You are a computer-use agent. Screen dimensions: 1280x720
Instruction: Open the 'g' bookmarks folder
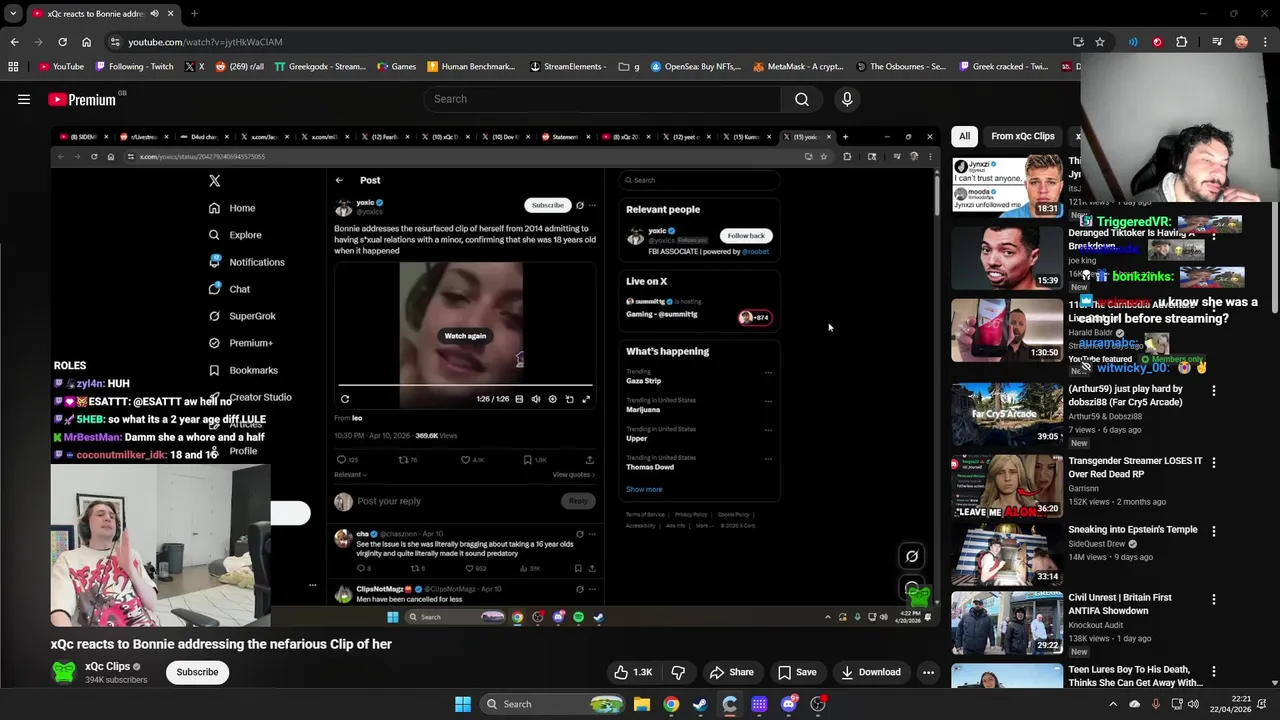(629, 67)
